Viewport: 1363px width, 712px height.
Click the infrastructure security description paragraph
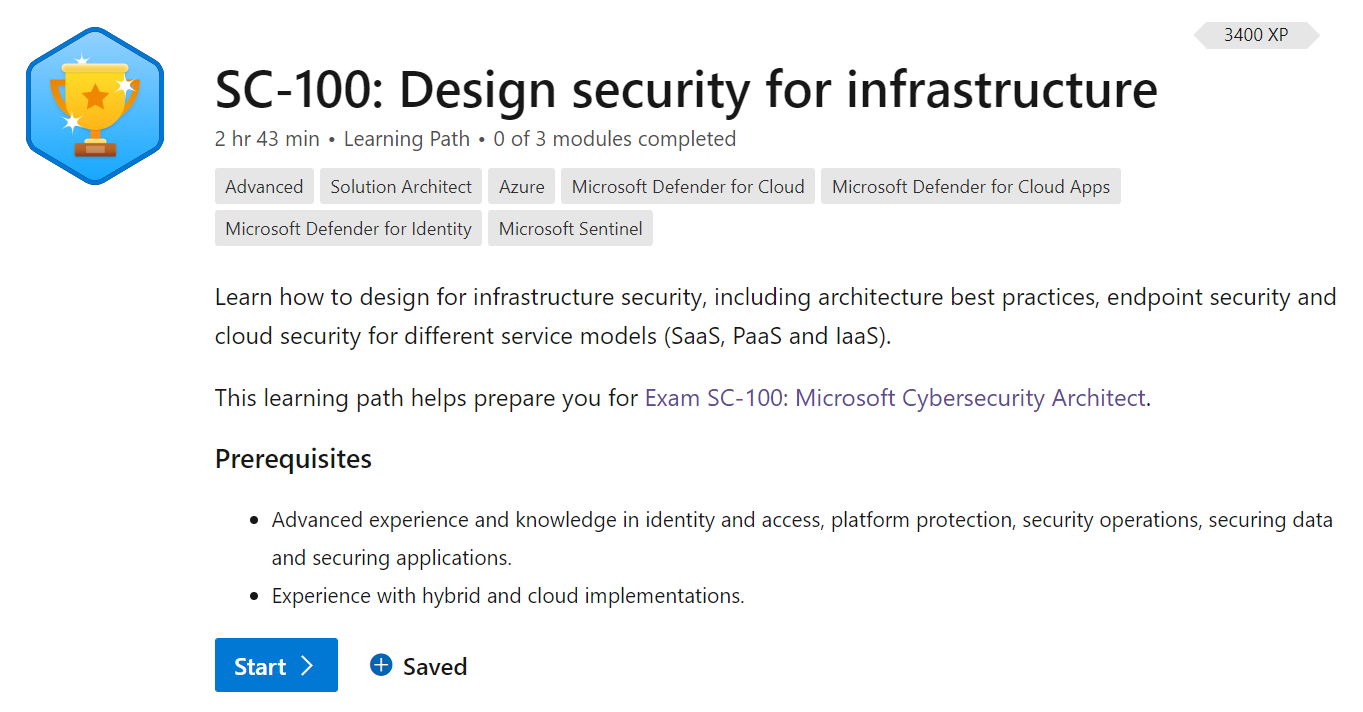[x=775, y=316]
